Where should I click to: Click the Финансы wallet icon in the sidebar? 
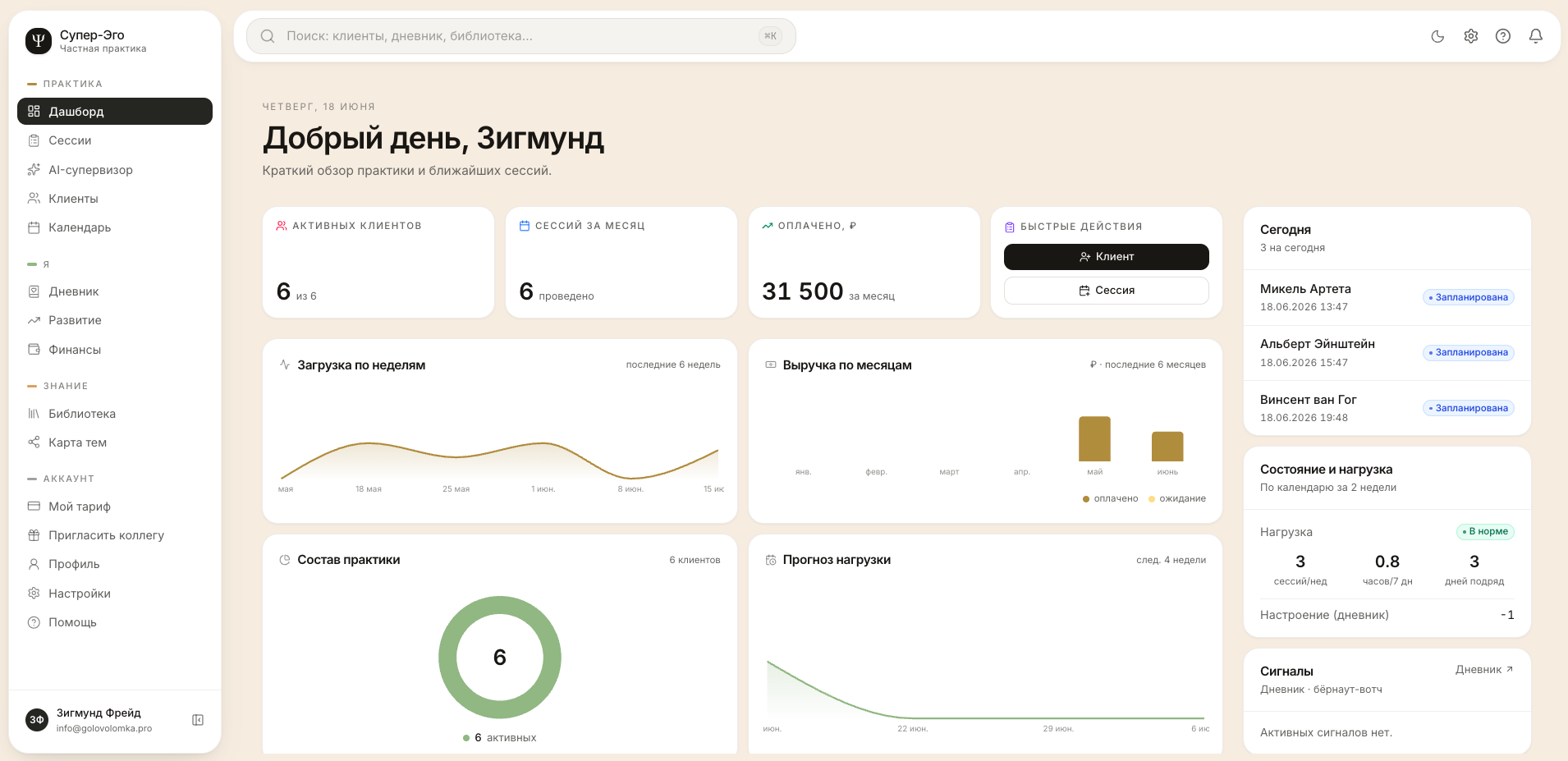[34, 350]
